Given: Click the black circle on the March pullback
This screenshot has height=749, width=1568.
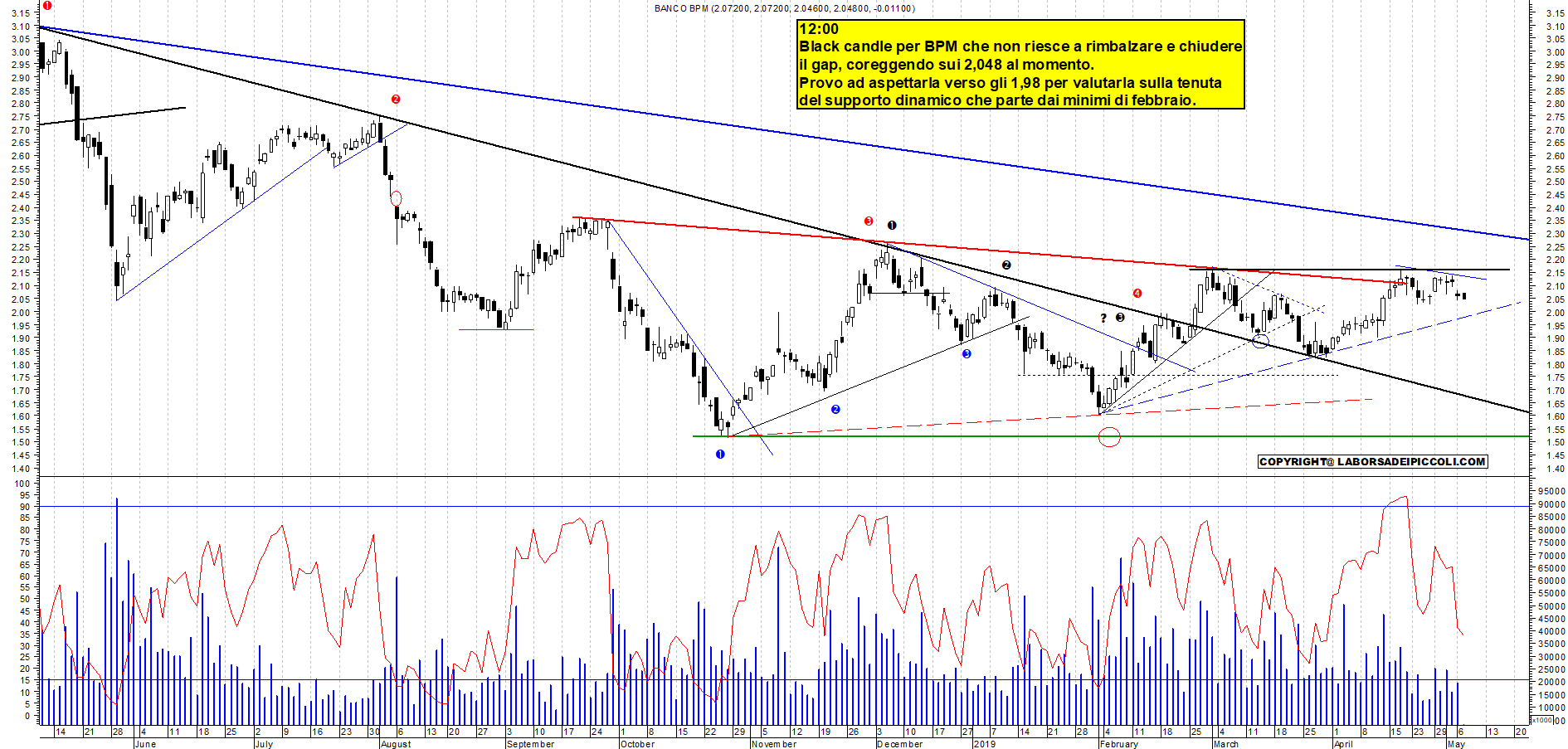Looking at the screenshot, I should [x=1260, y=341].
